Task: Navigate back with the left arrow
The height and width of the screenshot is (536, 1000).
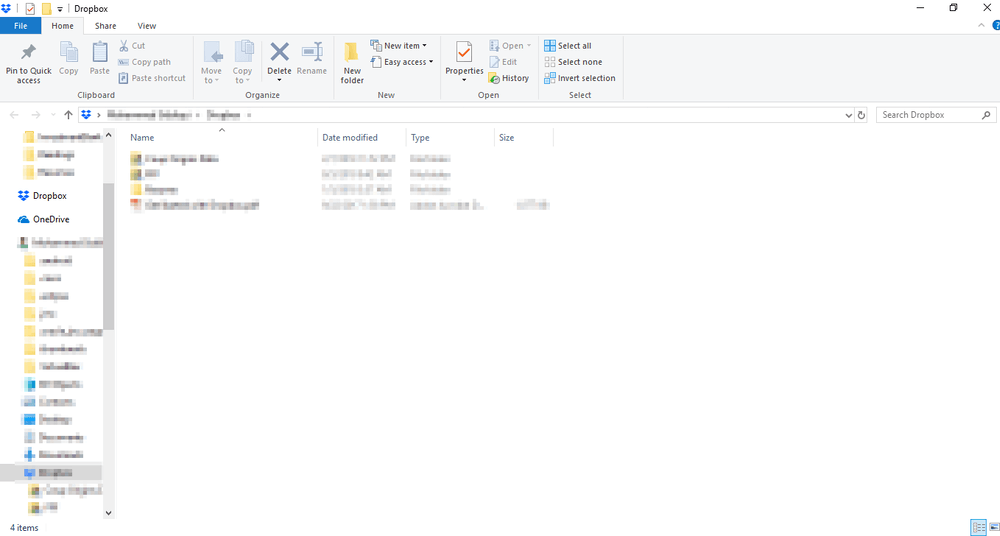Action: pos(15,115)
